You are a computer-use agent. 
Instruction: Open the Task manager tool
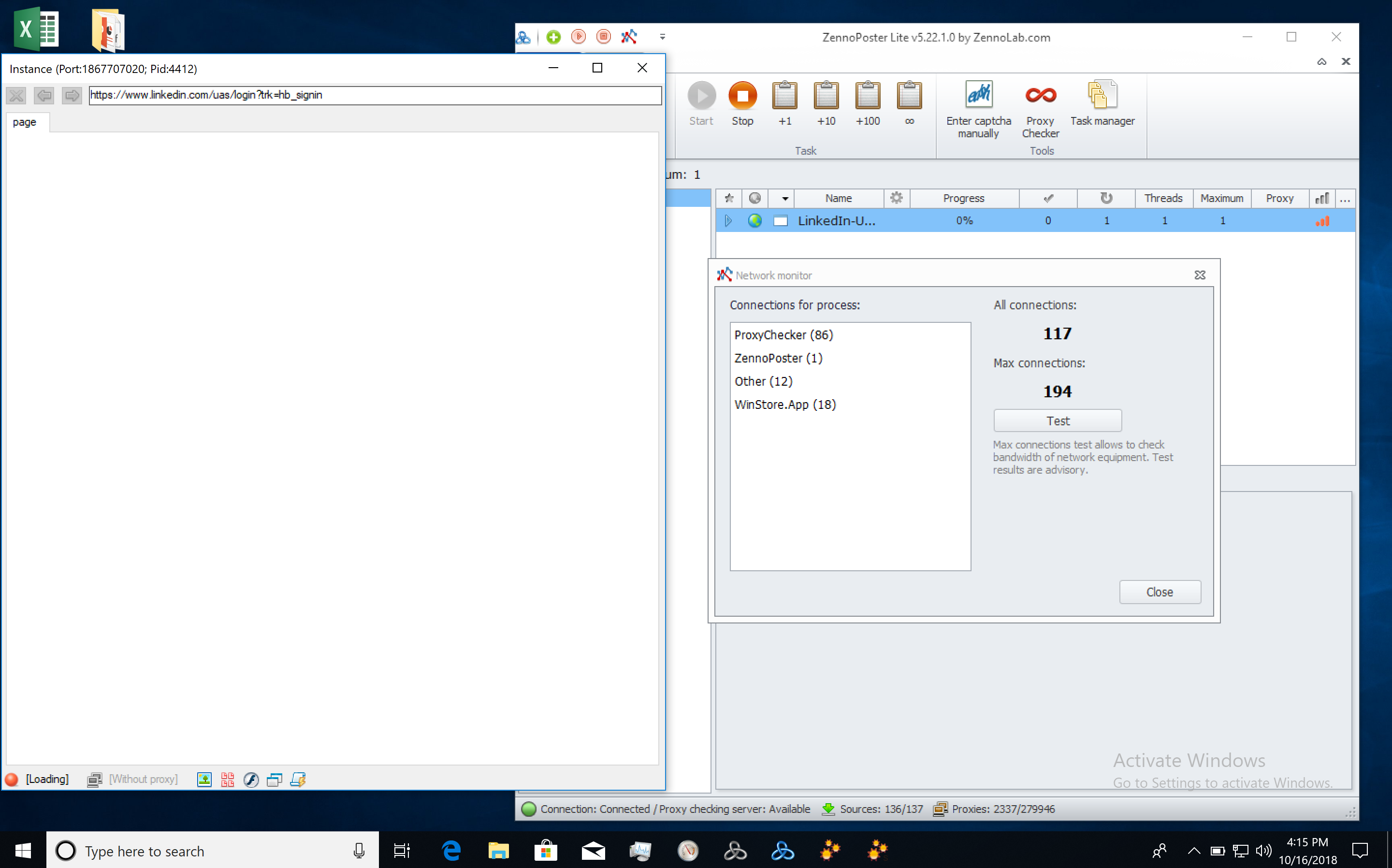[x=1102, y=103]
